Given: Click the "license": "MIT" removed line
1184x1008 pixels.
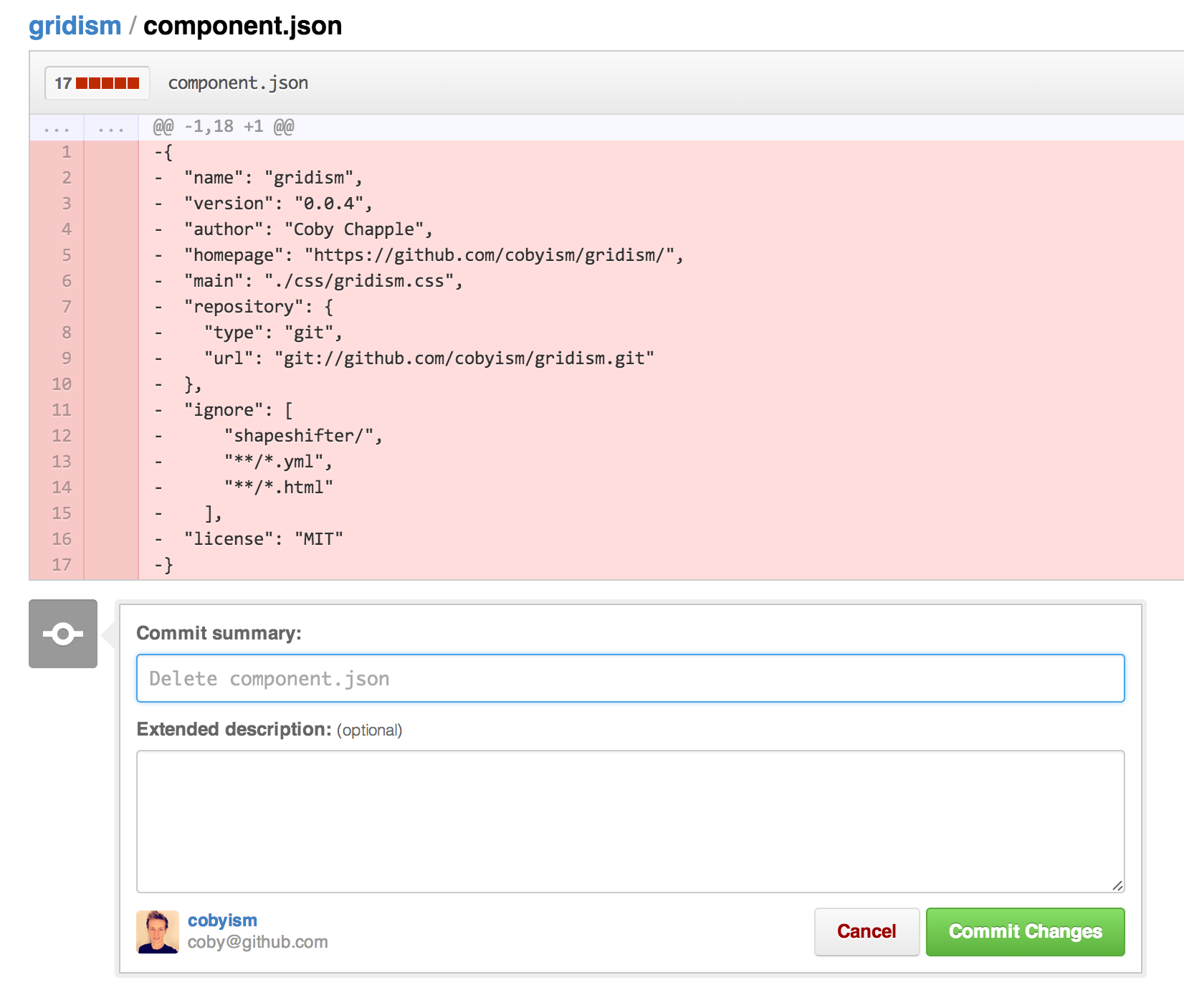Looking at the screenshot, I should pos(263,539).
